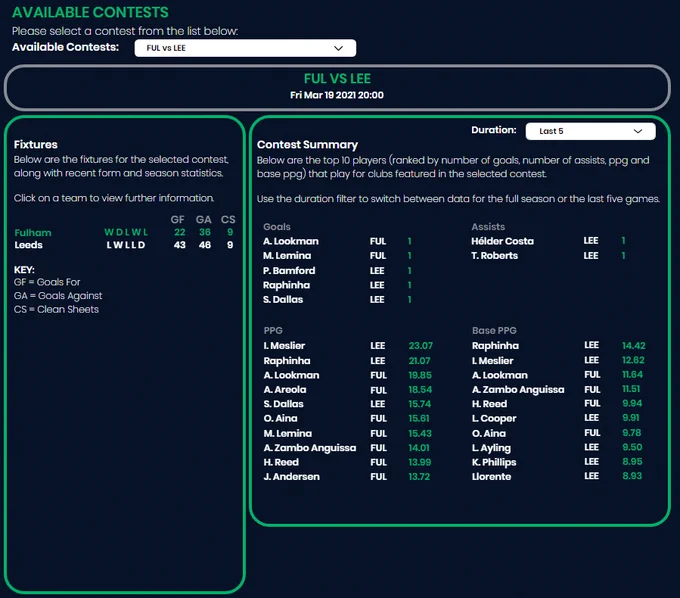Click K. Phillips in the Base PPG list

(494, 462)
